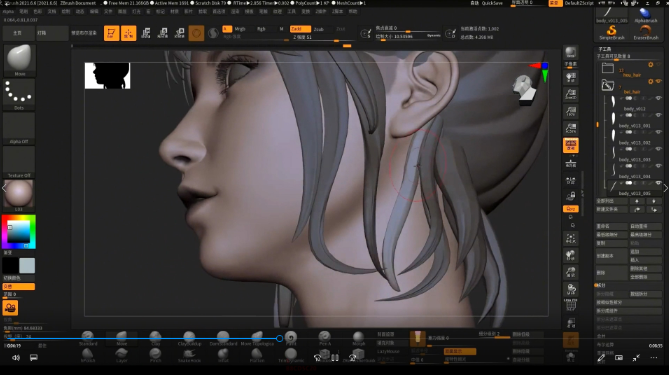Image resolution: width=669 pixels, height=375 pixels.
Task: Select the light blue main color swatch
Action: coord(27,265)
